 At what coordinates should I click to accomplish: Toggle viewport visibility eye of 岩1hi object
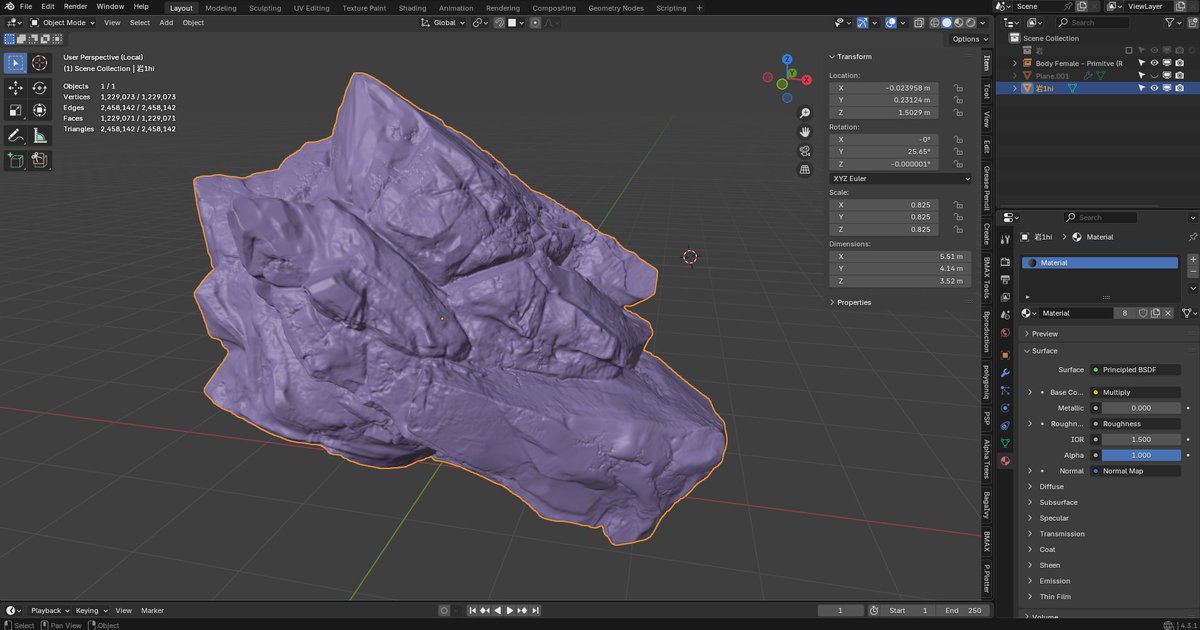pos(1154,88)
